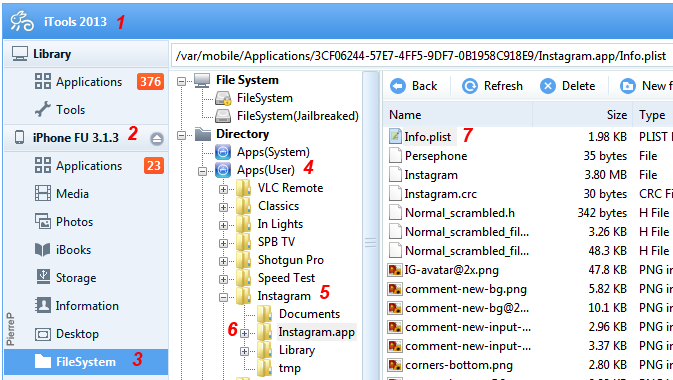Screen dimensions: 673x380
Task: Select the Storage icon in sidebar
Action: [x=43, y=277]
